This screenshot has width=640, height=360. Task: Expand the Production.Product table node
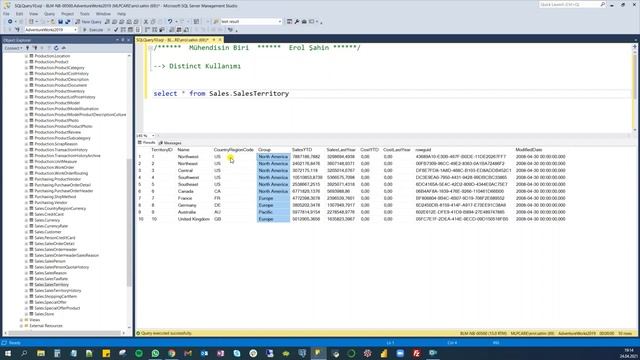tap(27, 62)
